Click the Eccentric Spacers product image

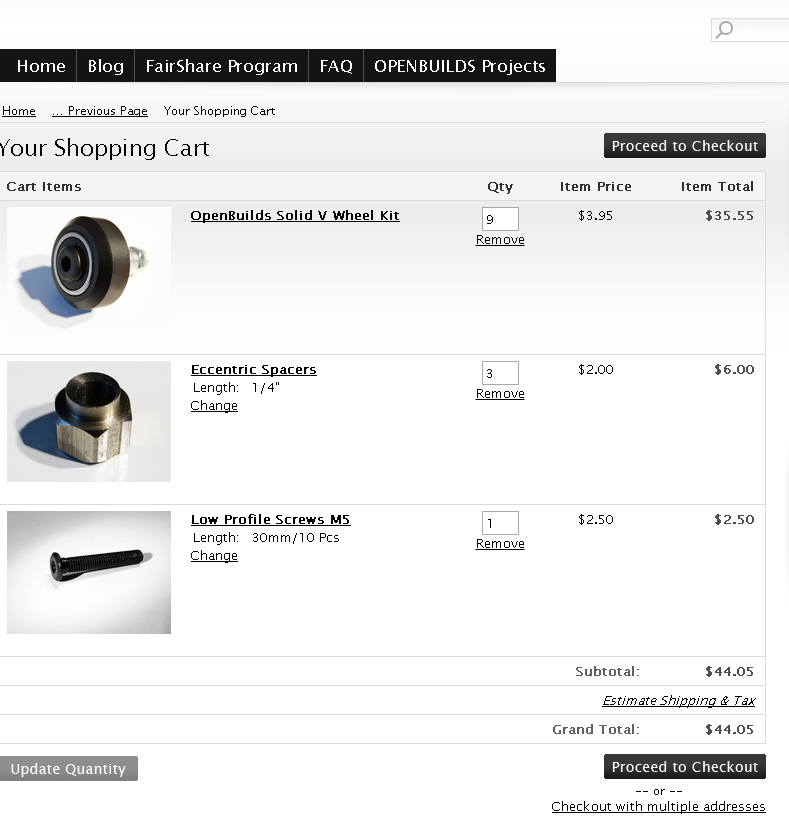pos(89,421)
